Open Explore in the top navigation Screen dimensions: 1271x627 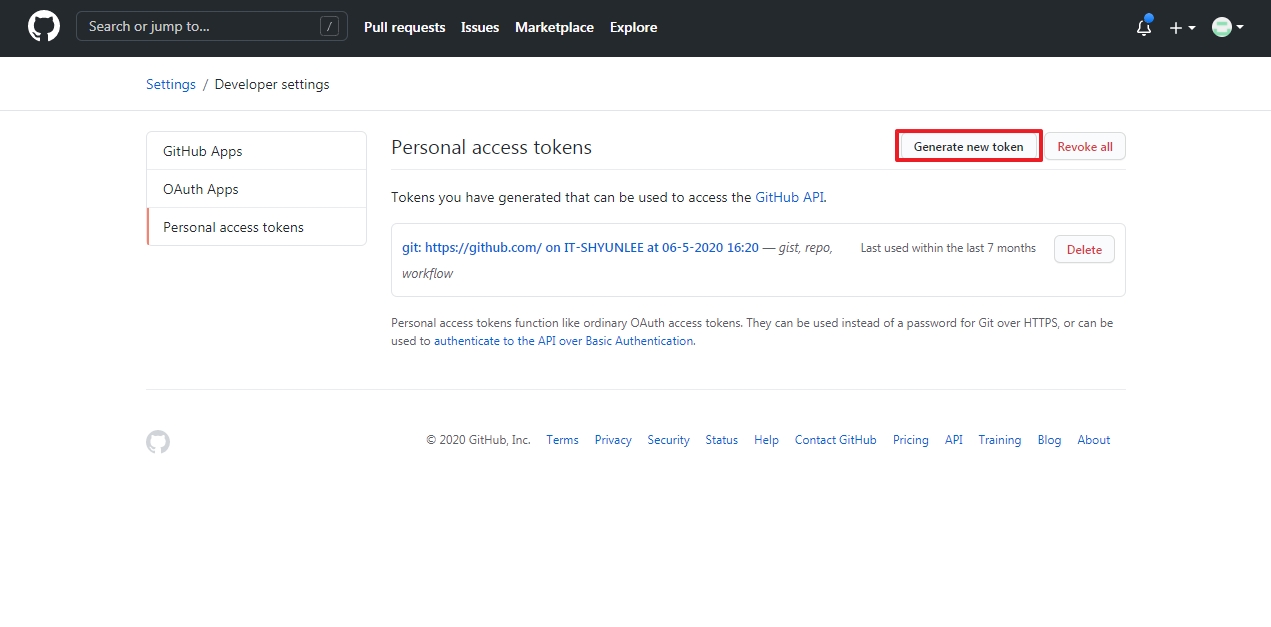pos(633,27)
